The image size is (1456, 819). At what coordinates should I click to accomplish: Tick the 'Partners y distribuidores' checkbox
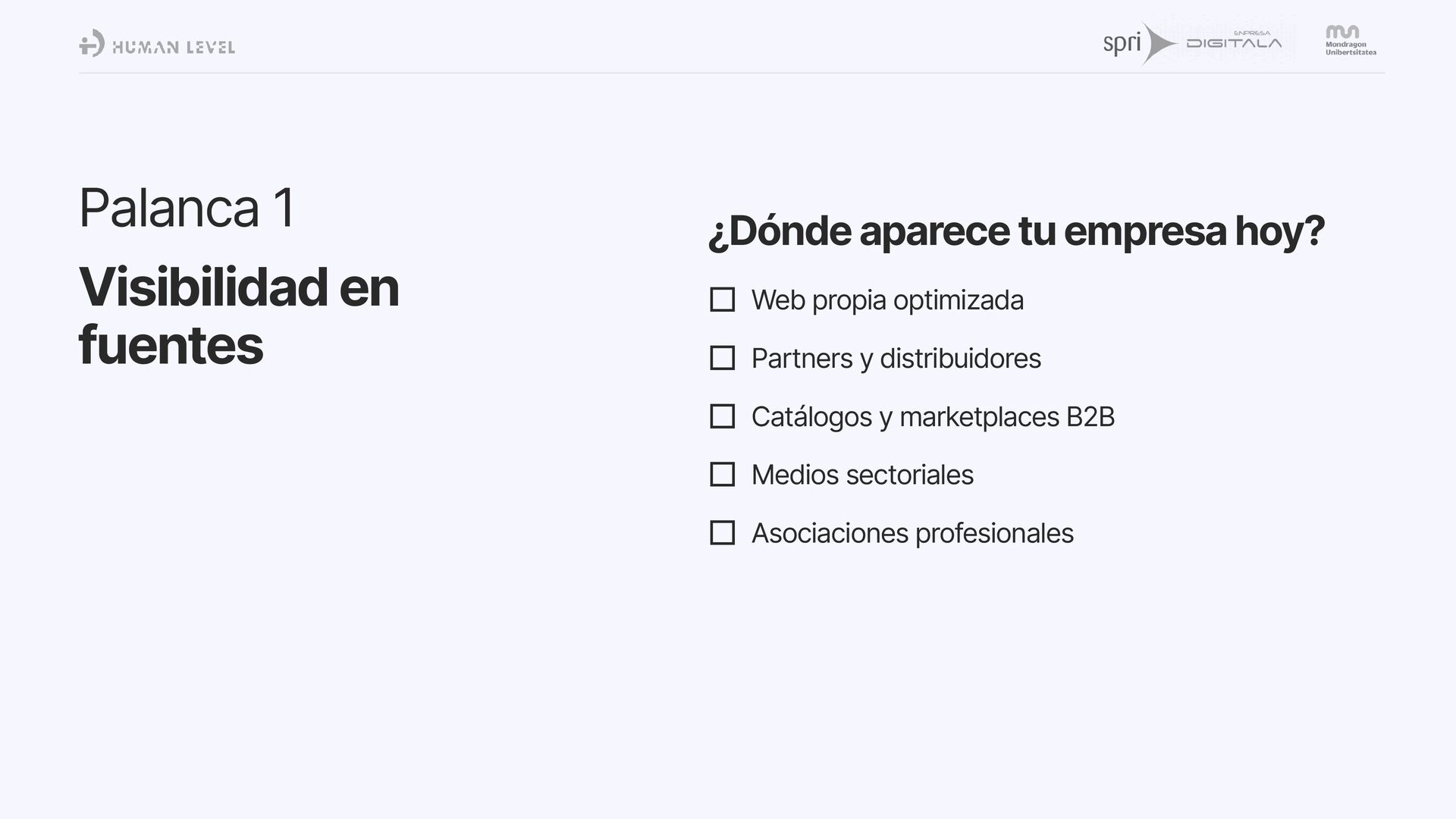(722, 358)
